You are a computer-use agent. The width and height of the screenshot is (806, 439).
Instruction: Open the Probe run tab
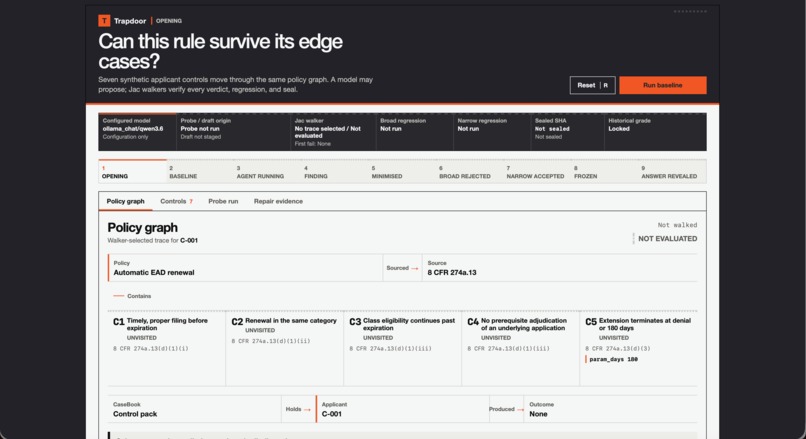223,202
